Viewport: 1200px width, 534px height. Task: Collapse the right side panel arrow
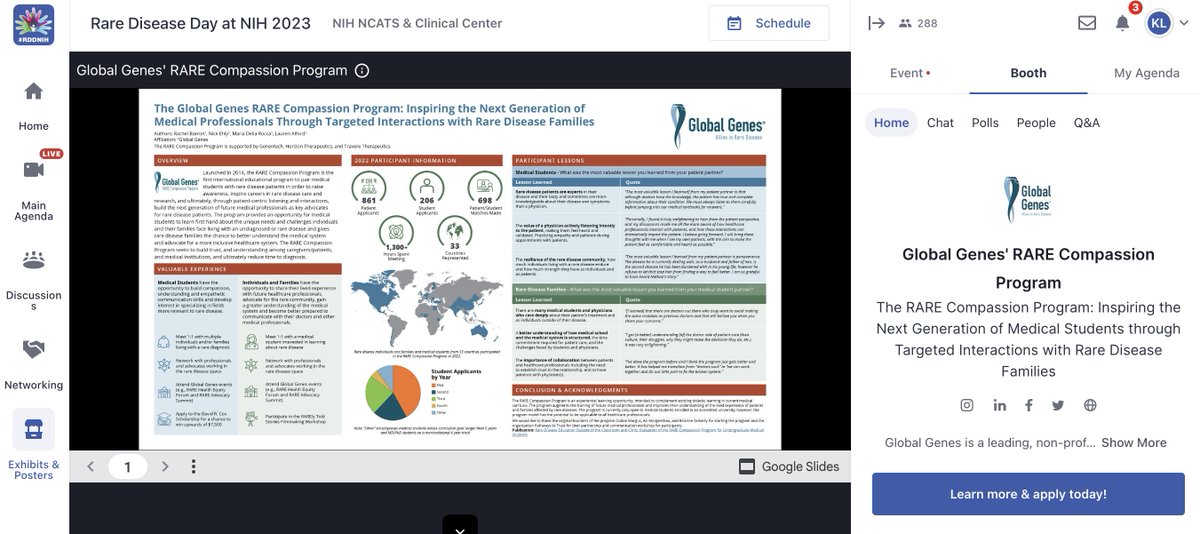(877, 23)
